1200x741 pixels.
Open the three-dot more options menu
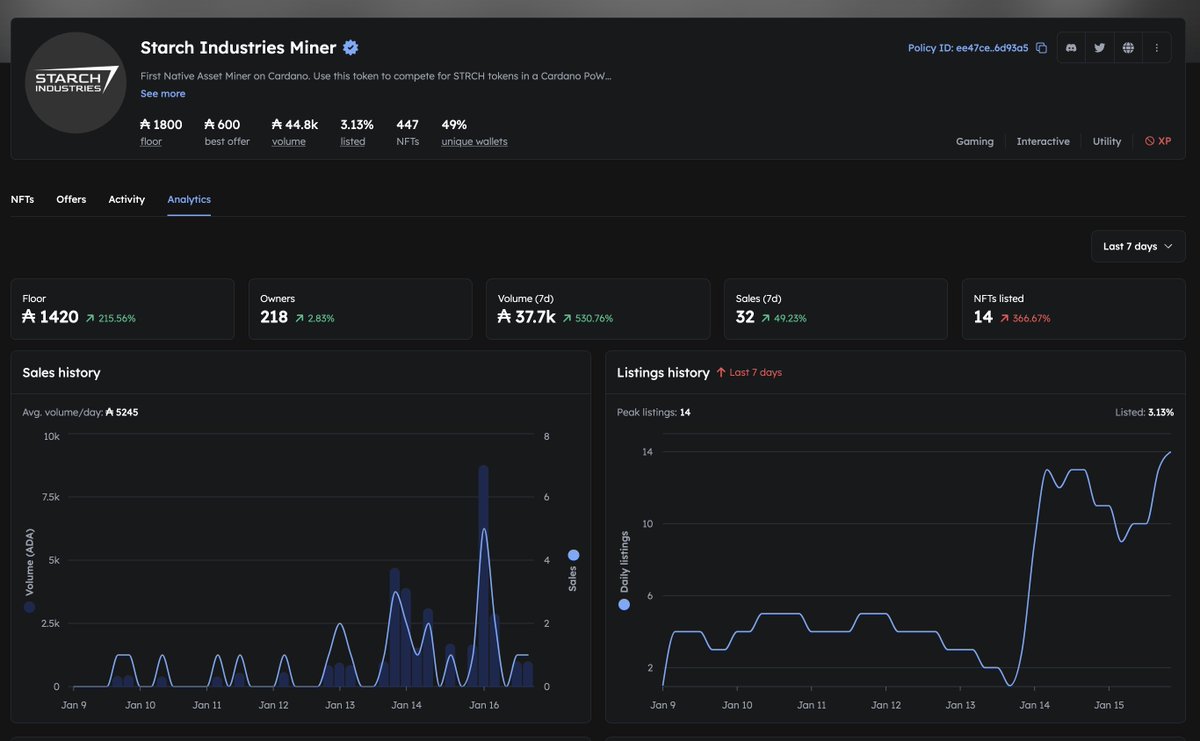[x=1157, y=48]
